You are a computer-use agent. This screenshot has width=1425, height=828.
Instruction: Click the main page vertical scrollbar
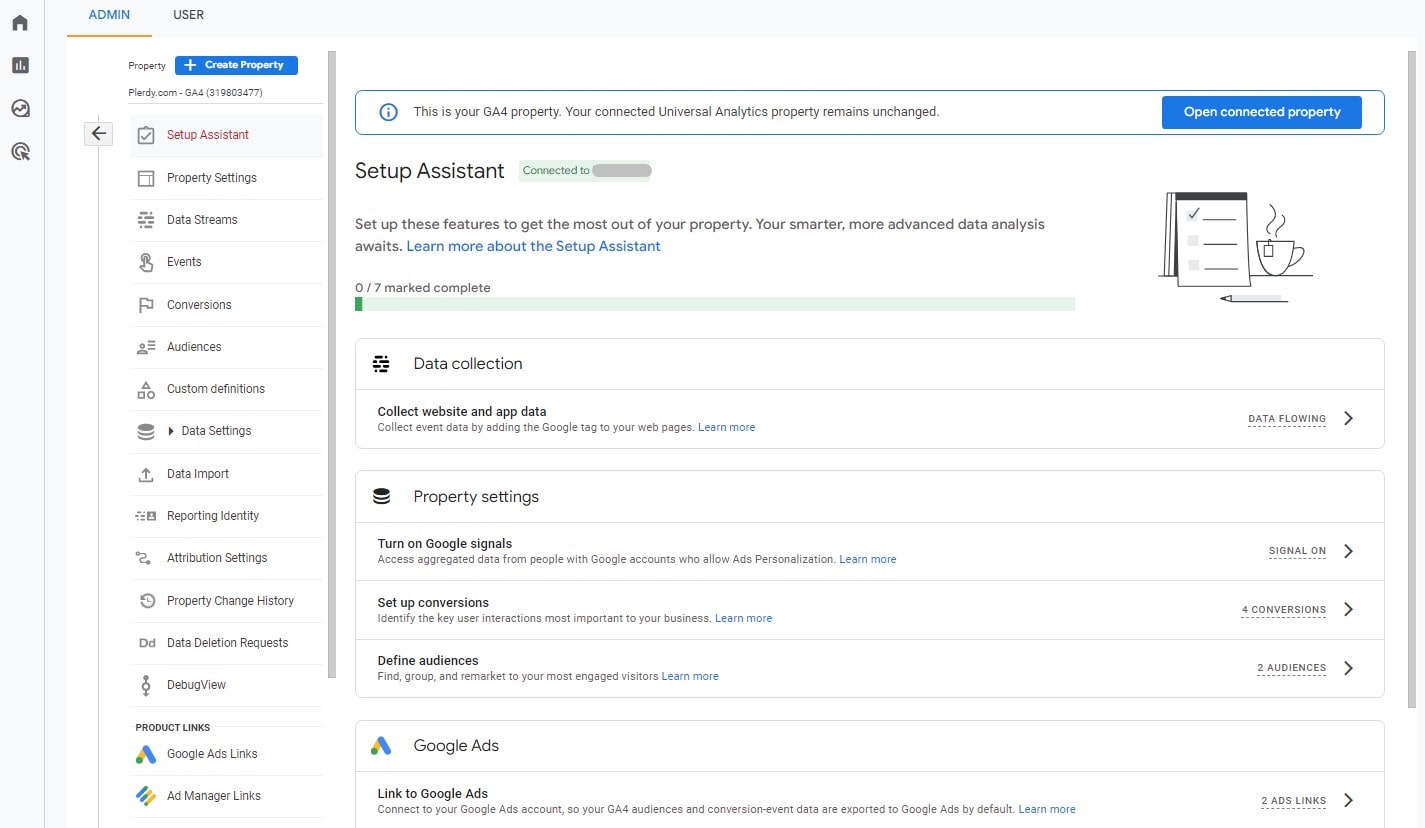[x=1412, y=380]
